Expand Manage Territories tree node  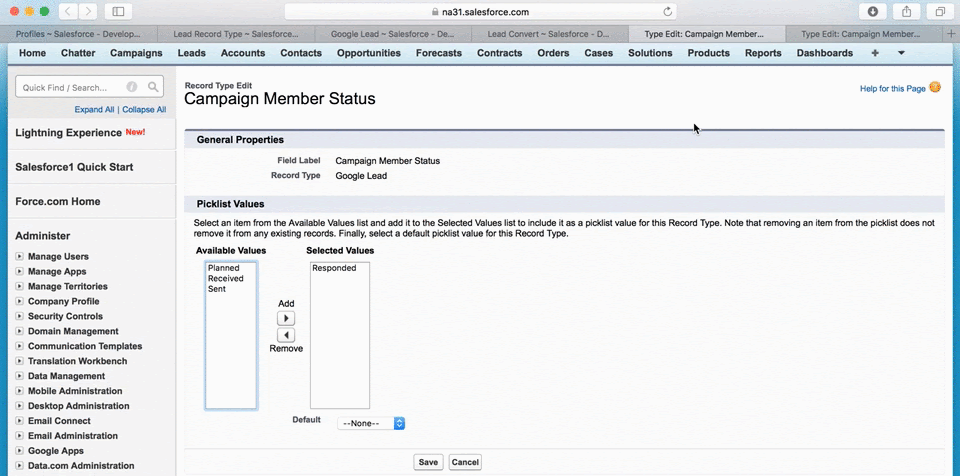(20, 287)
